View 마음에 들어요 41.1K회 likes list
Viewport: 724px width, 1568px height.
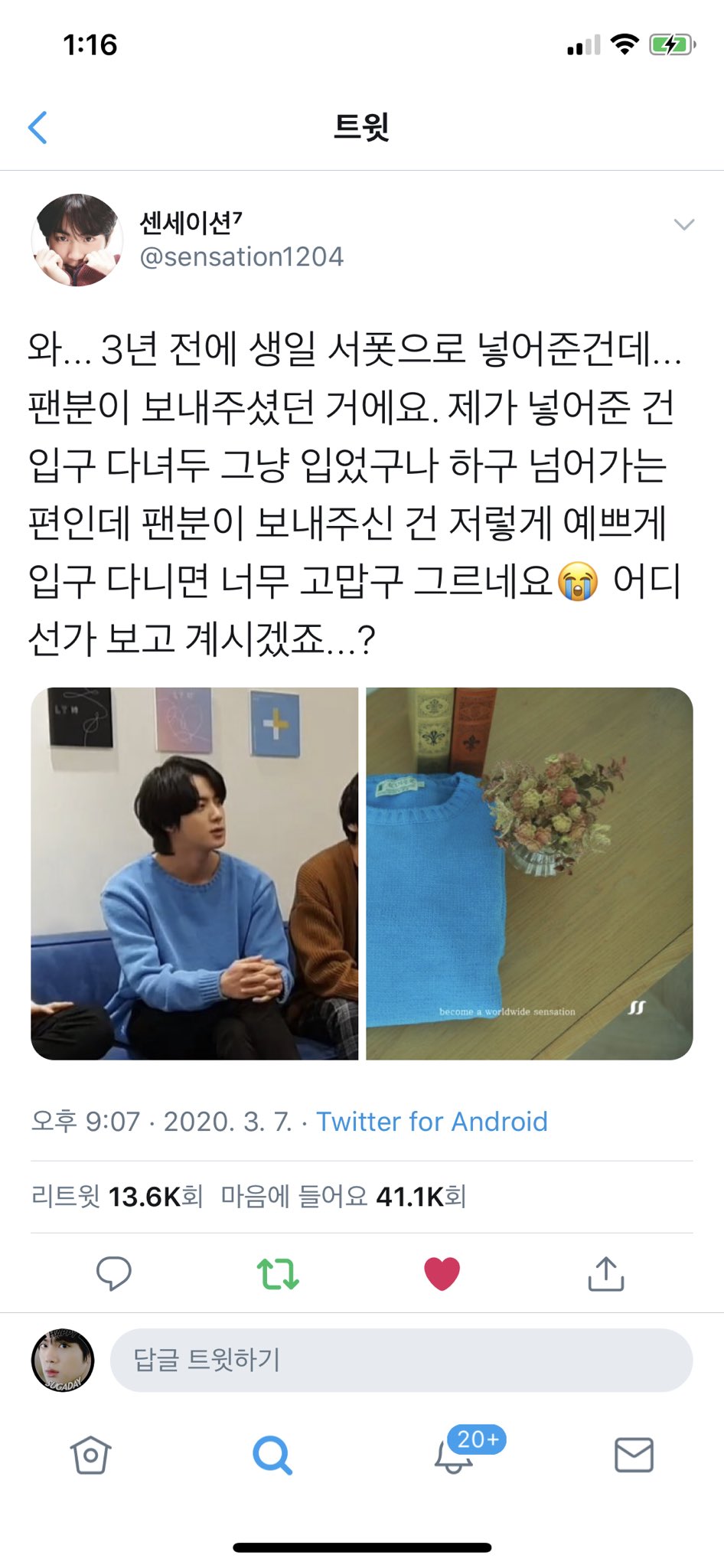pos(343,1196)
